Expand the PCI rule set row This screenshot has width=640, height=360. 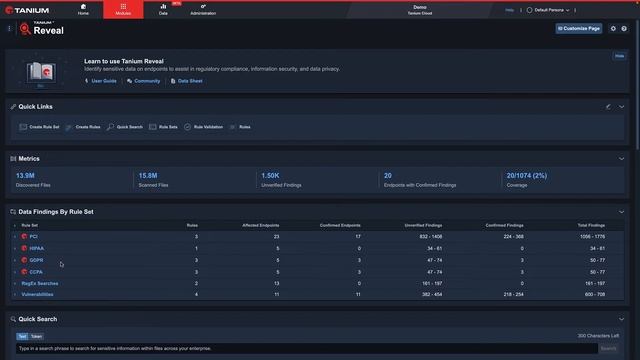click(x=15, y=237)
